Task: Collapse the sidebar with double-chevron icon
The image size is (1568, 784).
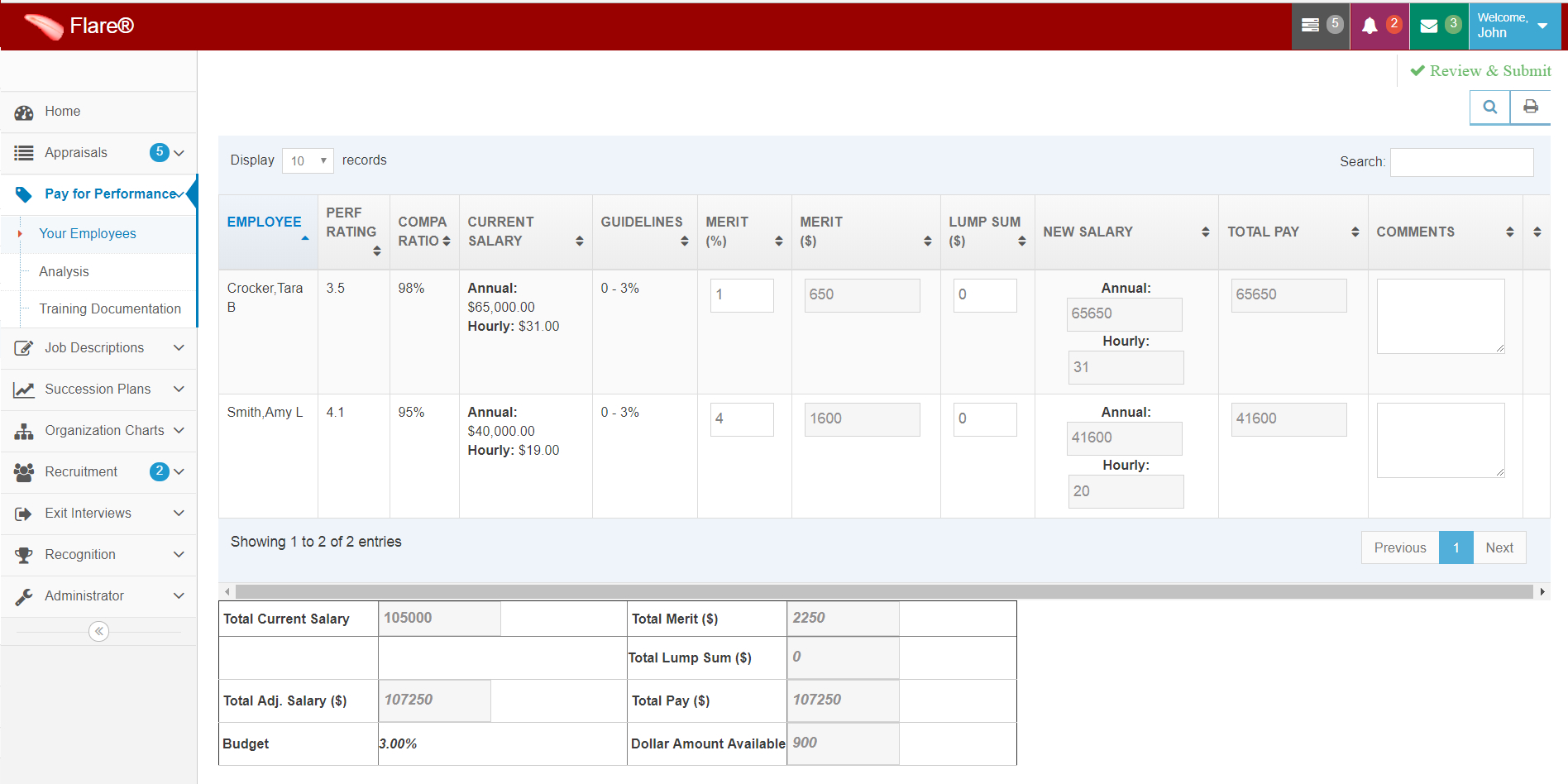Action: 99,632
